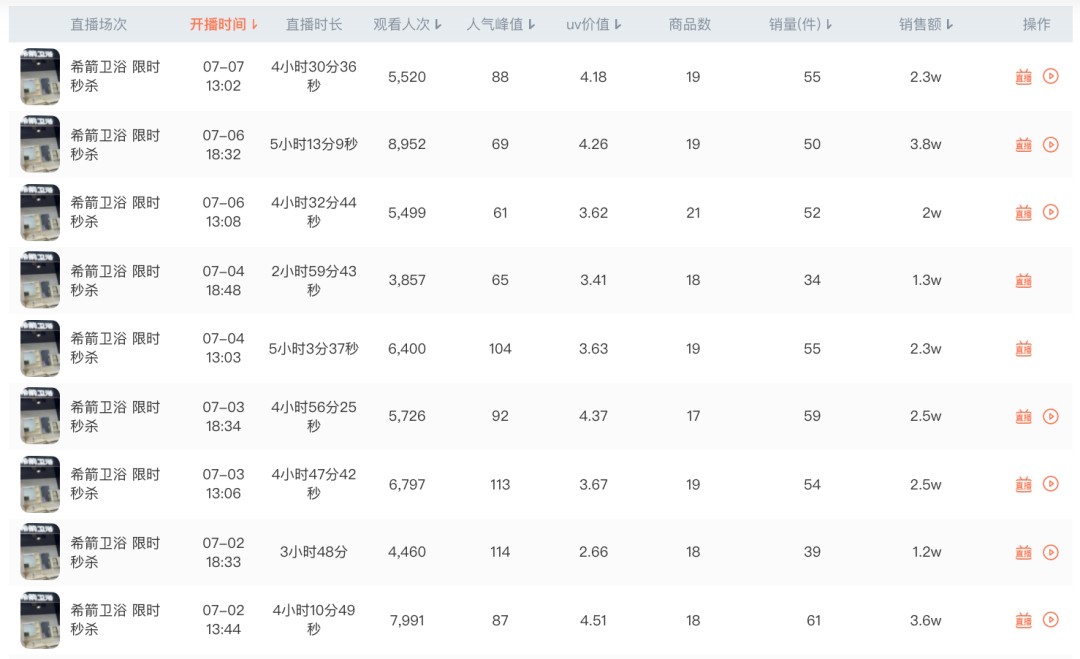Open live data icon for 07-06 13:08 session
Image resolution: width=1080 pixels, height=659 pixels.
(1024, 212)
